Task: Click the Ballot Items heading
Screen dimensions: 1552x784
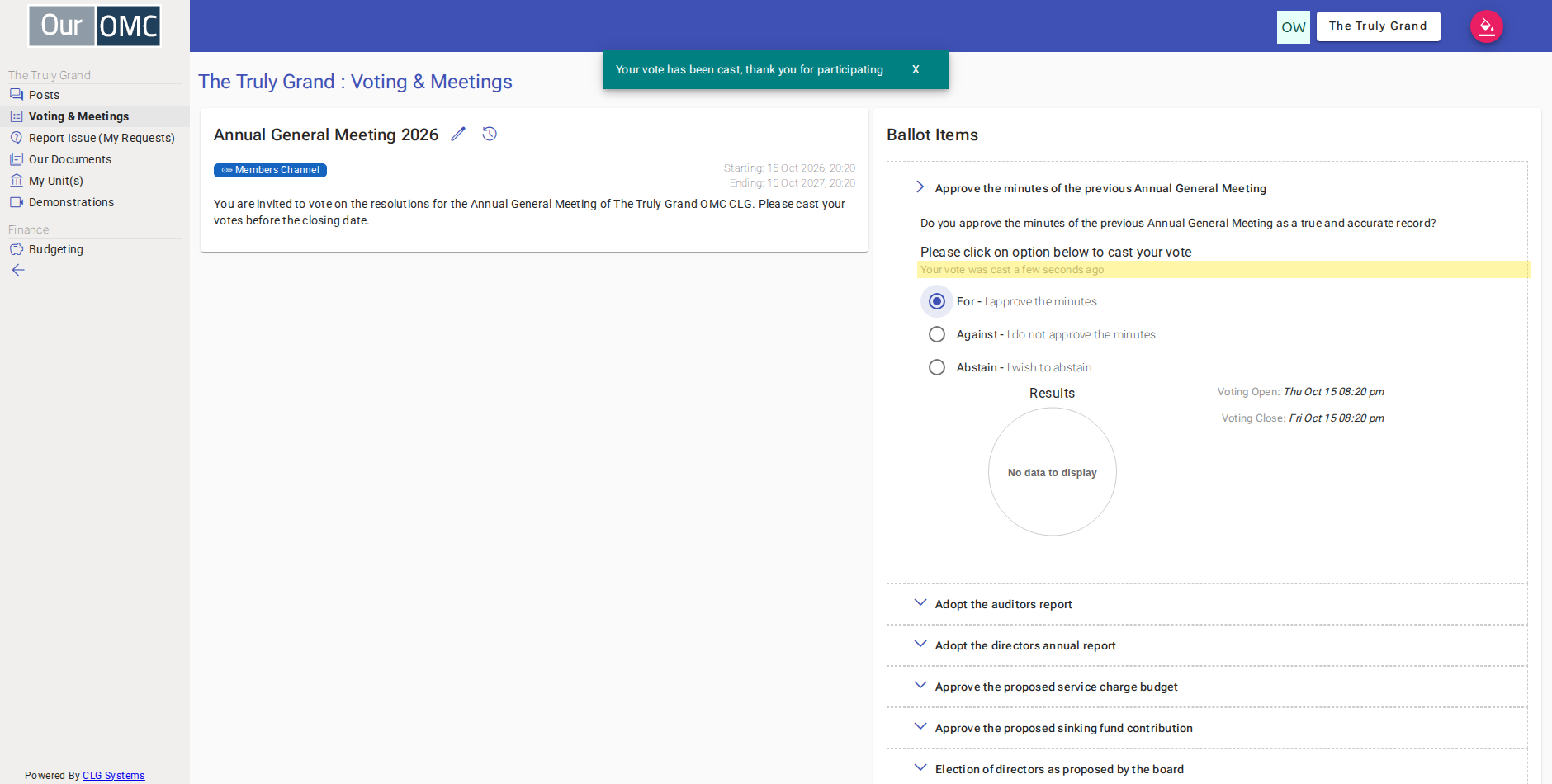Action: 932,135
